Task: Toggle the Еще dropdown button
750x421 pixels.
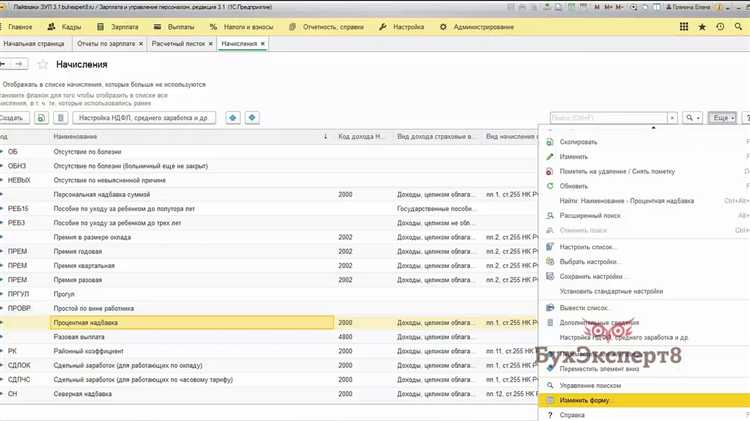Action: tap(723, 118)
